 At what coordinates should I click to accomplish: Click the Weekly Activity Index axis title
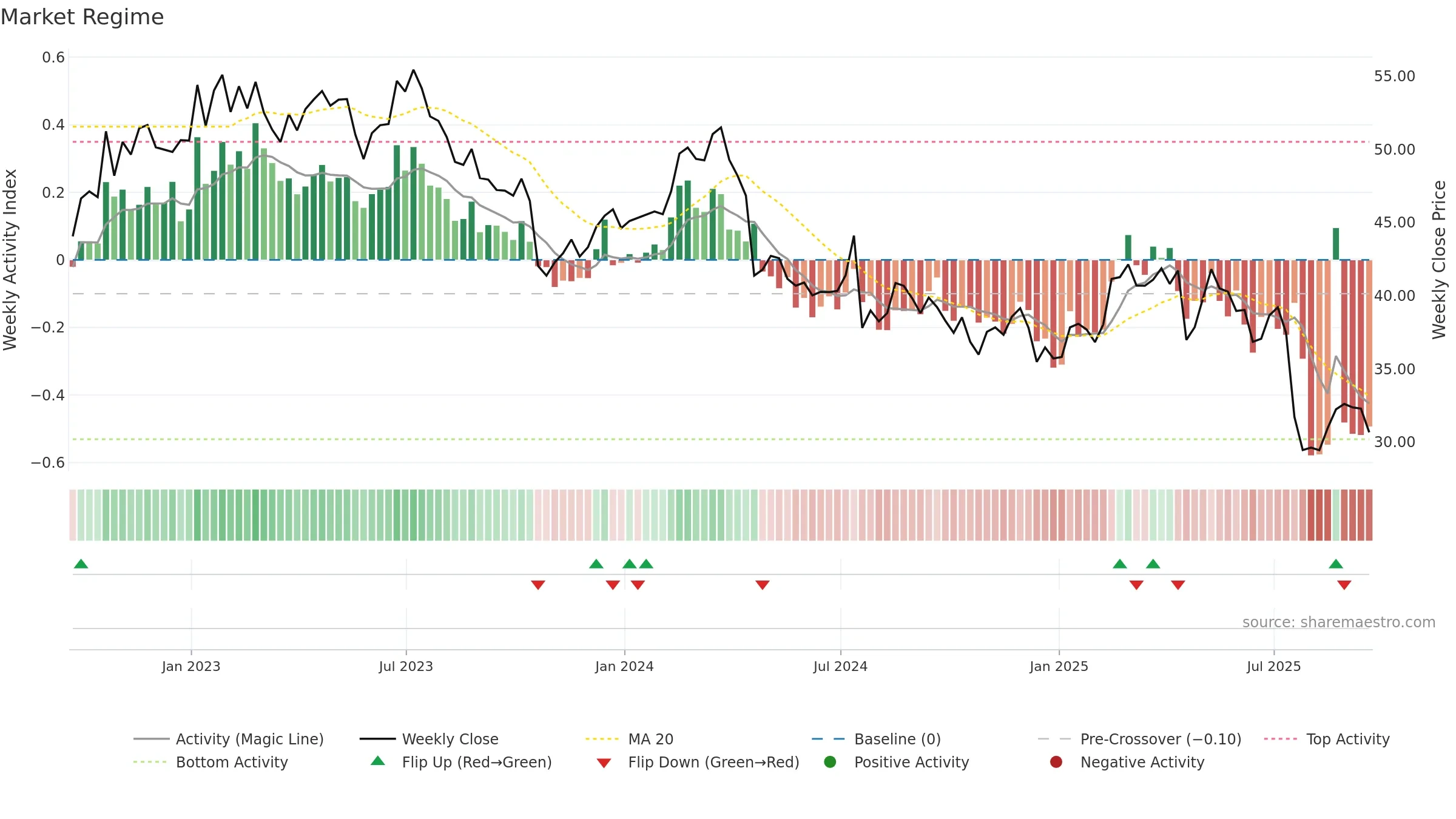pos(10,260)
